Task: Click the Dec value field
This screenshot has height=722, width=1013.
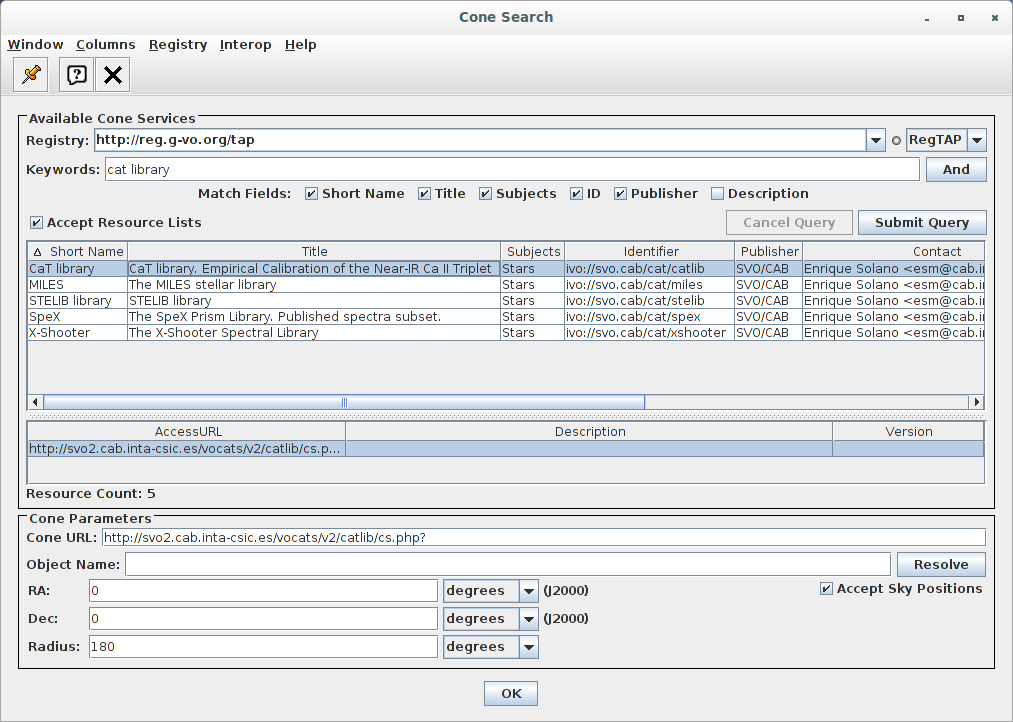Action: coord(264,619)
